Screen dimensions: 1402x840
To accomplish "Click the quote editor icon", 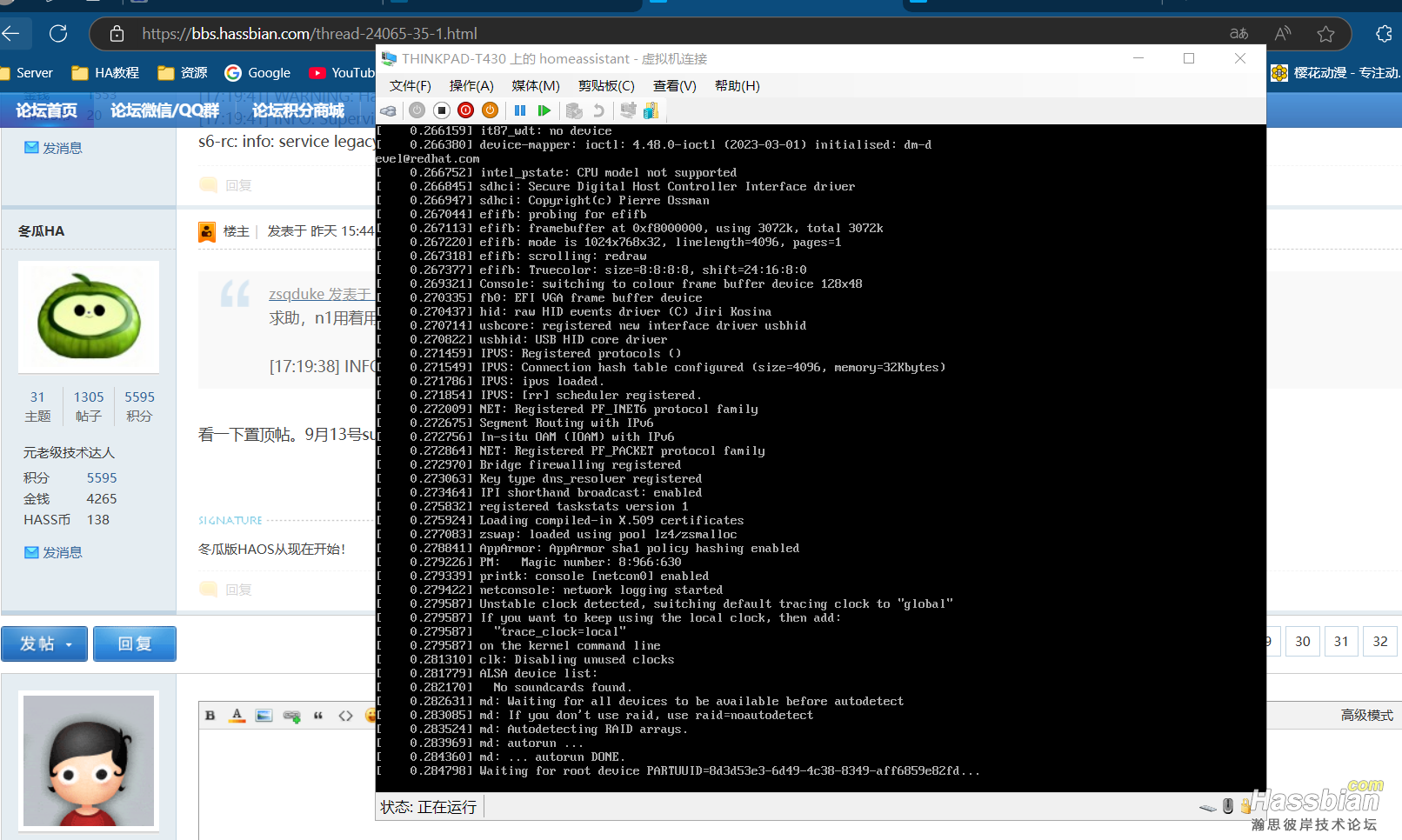I will 318,716.
